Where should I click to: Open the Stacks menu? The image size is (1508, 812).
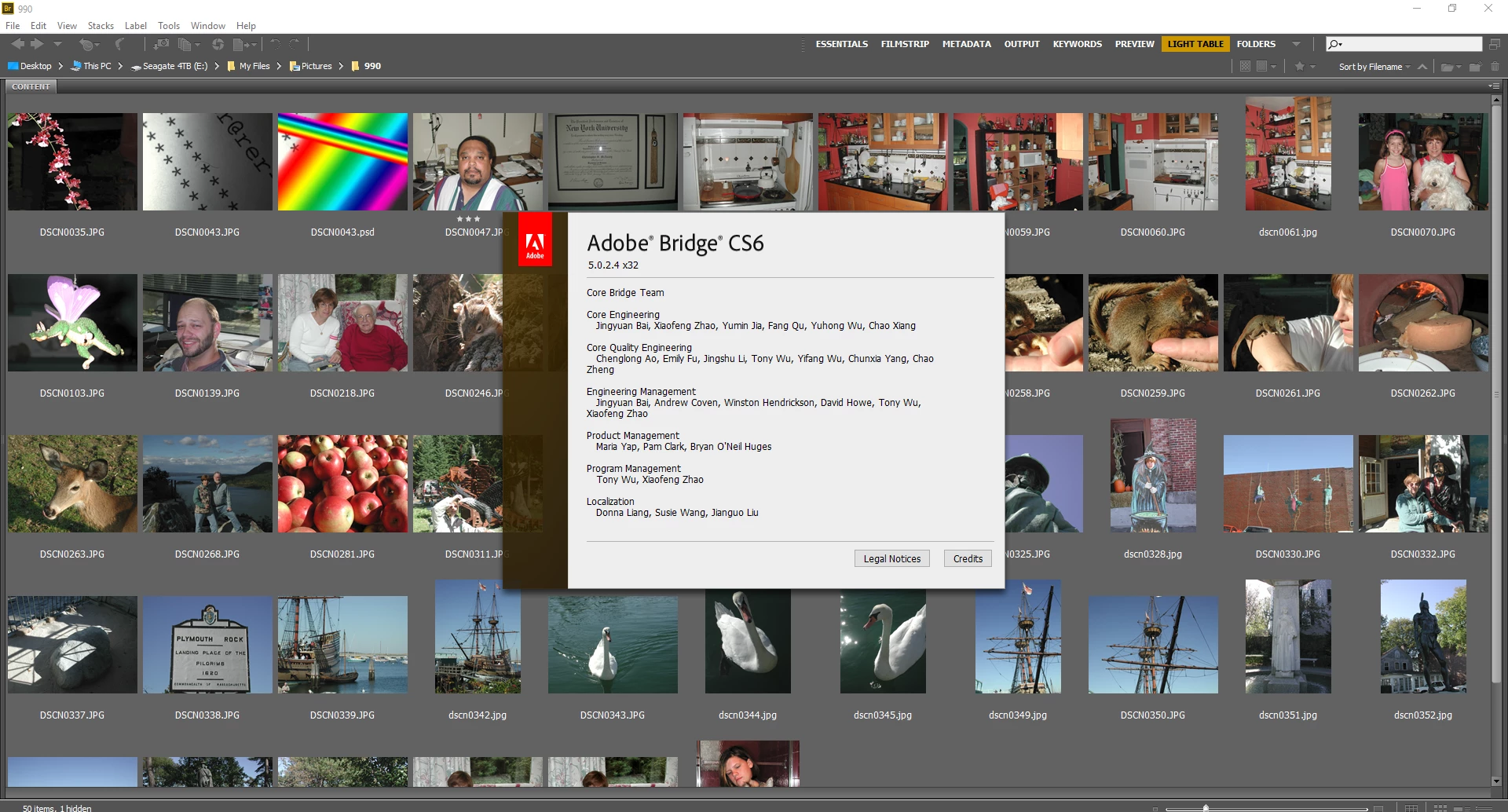click(x=101, y=26)
